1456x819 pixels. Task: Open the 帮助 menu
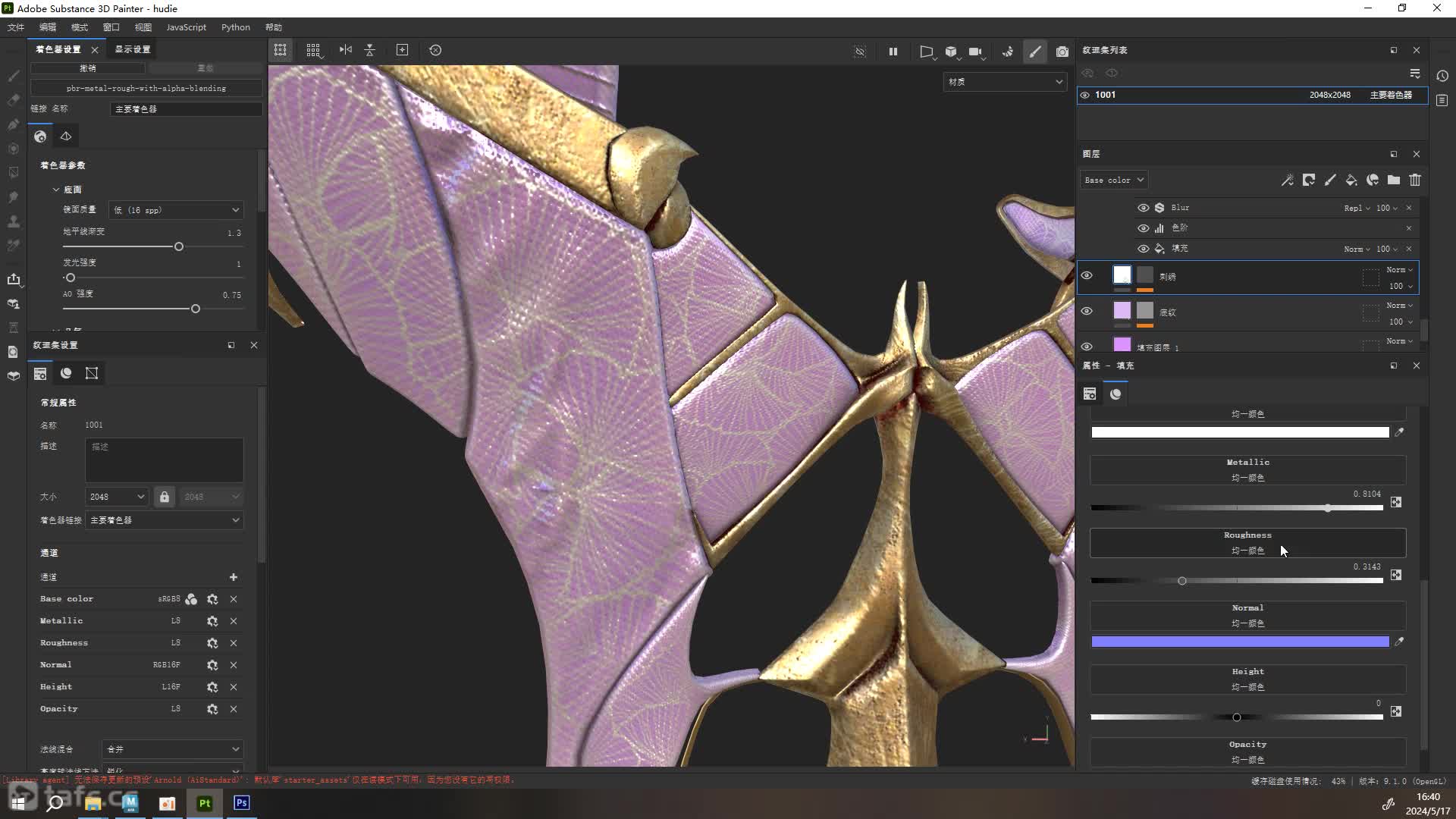point(274,27)
